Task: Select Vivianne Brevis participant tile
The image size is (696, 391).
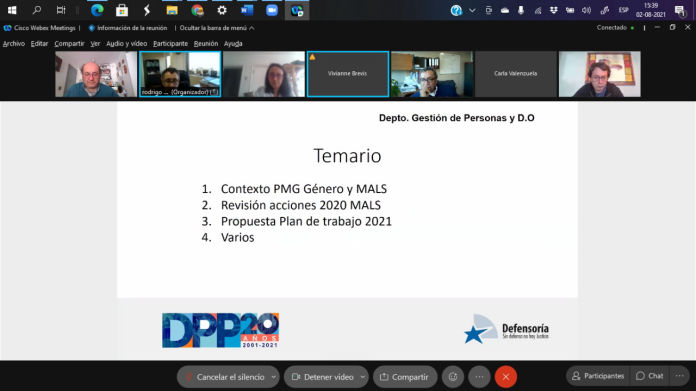Action: coord(348,74)
